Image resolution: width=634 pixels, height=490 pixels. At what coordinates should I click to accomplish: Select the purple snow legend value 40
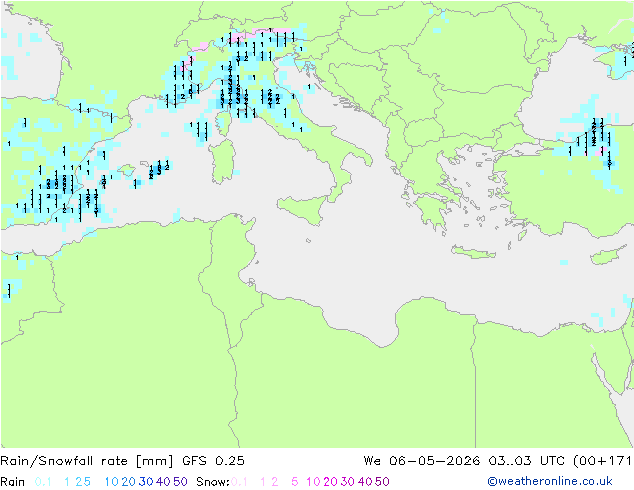[365, 482]
